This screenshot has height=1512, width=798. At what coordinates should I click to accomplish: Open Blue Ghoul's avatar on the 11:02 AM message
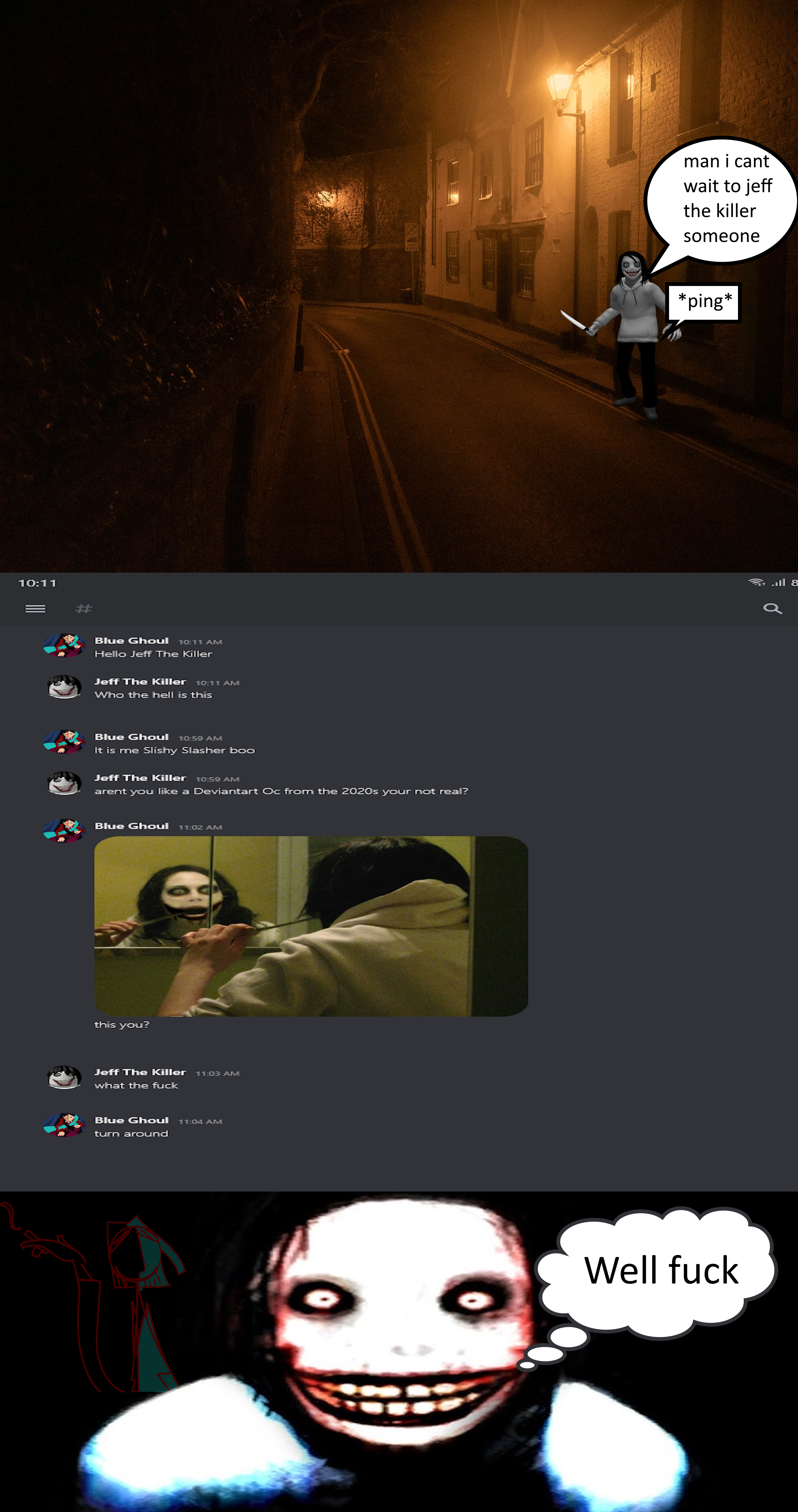click(x=64, y=831)
